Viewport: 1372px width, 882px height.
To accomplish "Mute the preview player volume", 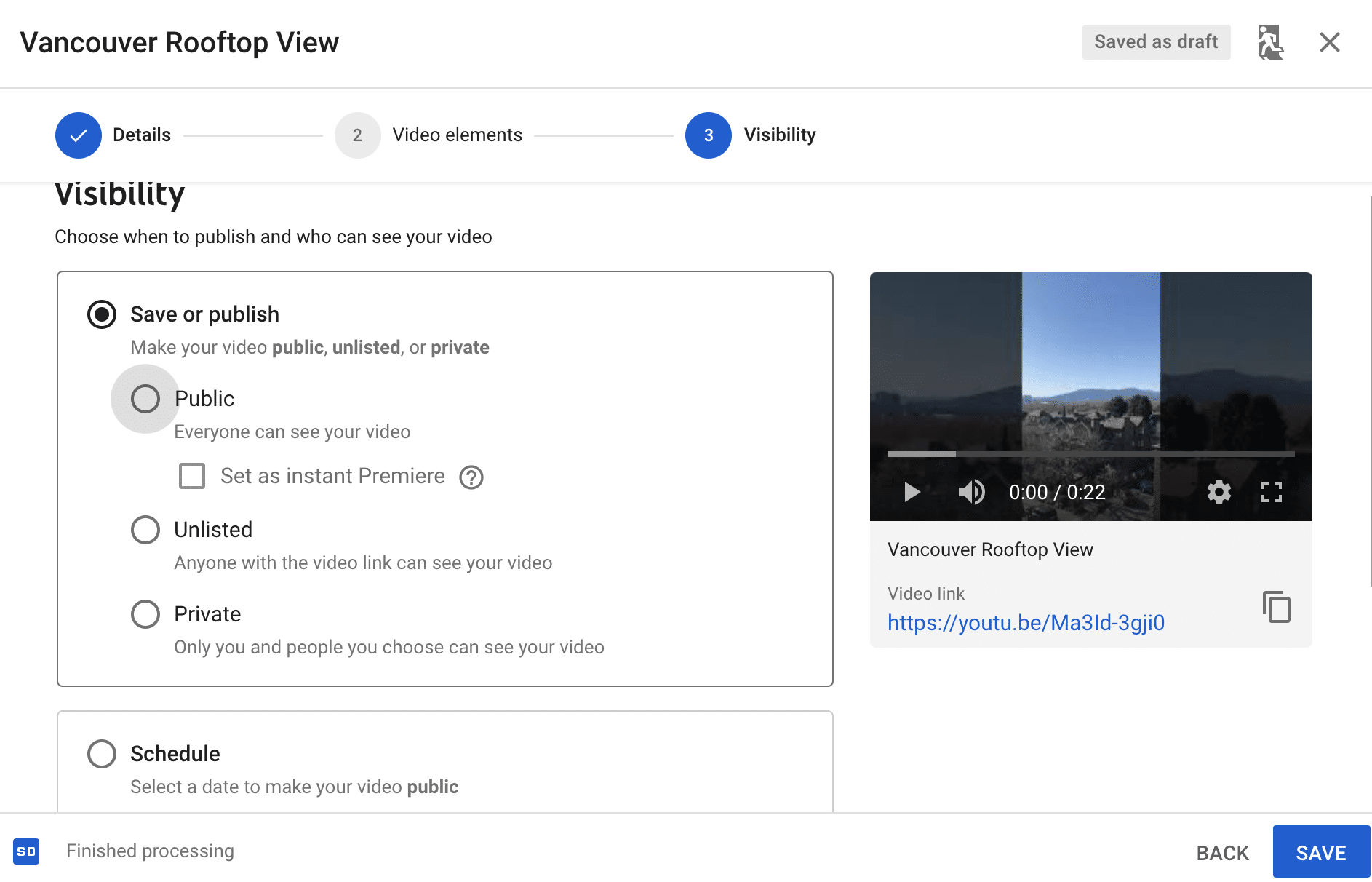I will pyautogui.click(x=970, y=492).
